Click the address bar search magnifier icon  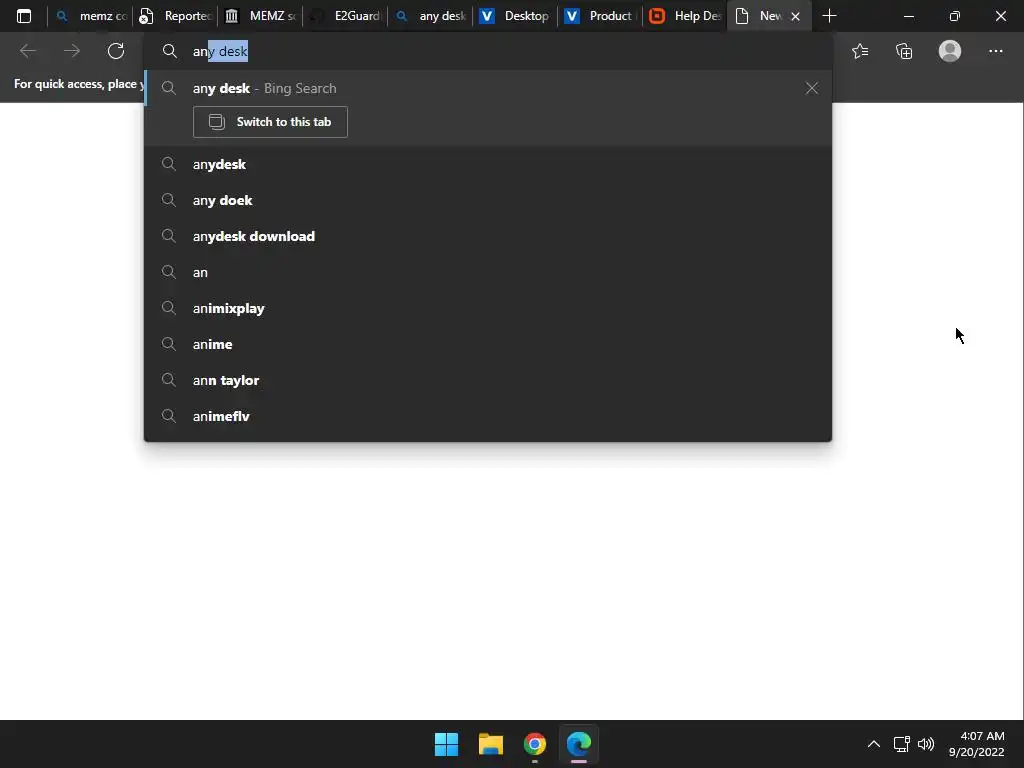click(170, 51)
